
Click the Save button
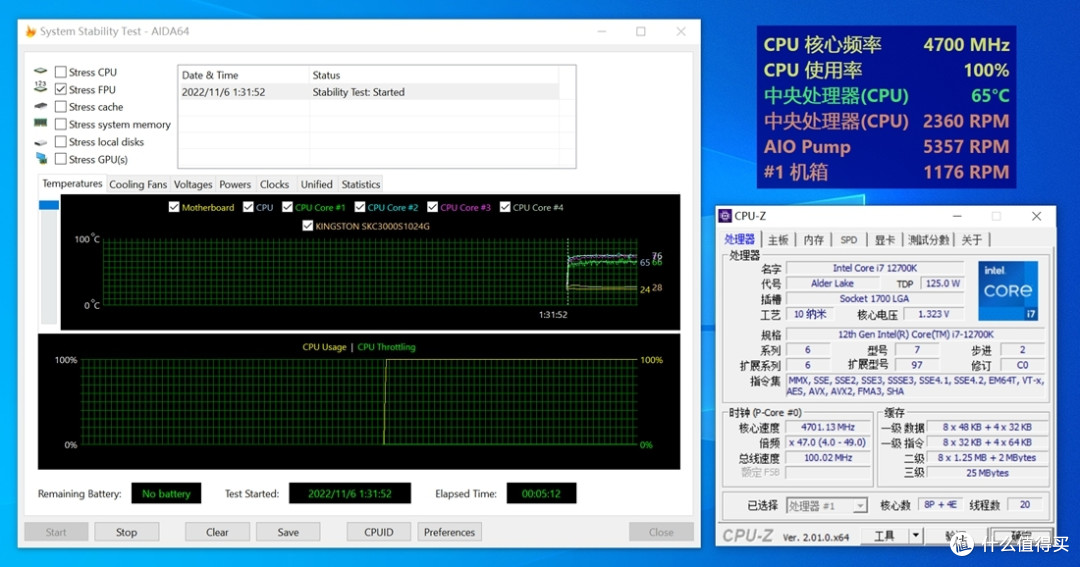(x=288, y=532)
